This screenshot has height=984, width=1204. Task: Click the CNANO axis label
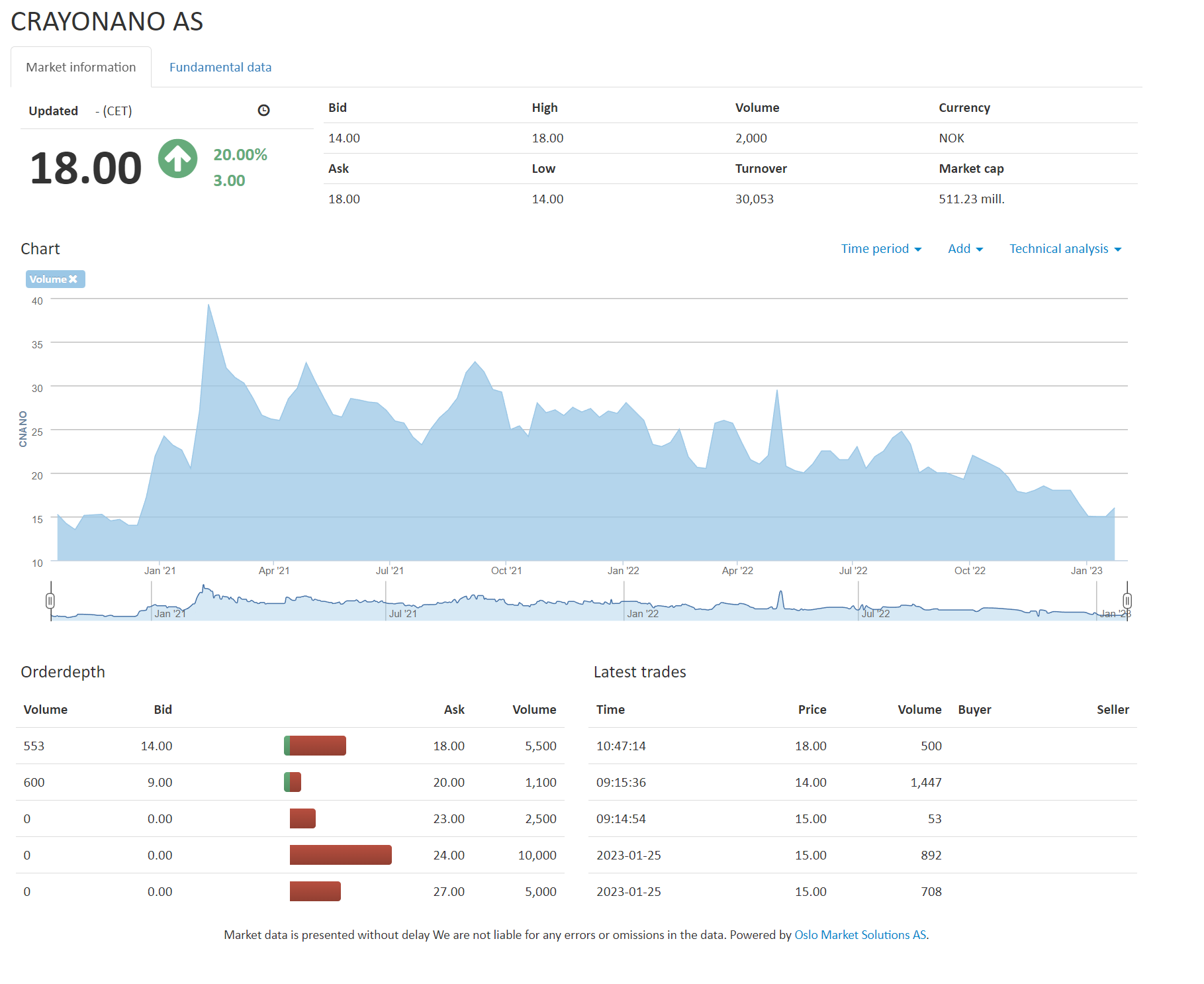pyautogui.click(x=23, y=429)
